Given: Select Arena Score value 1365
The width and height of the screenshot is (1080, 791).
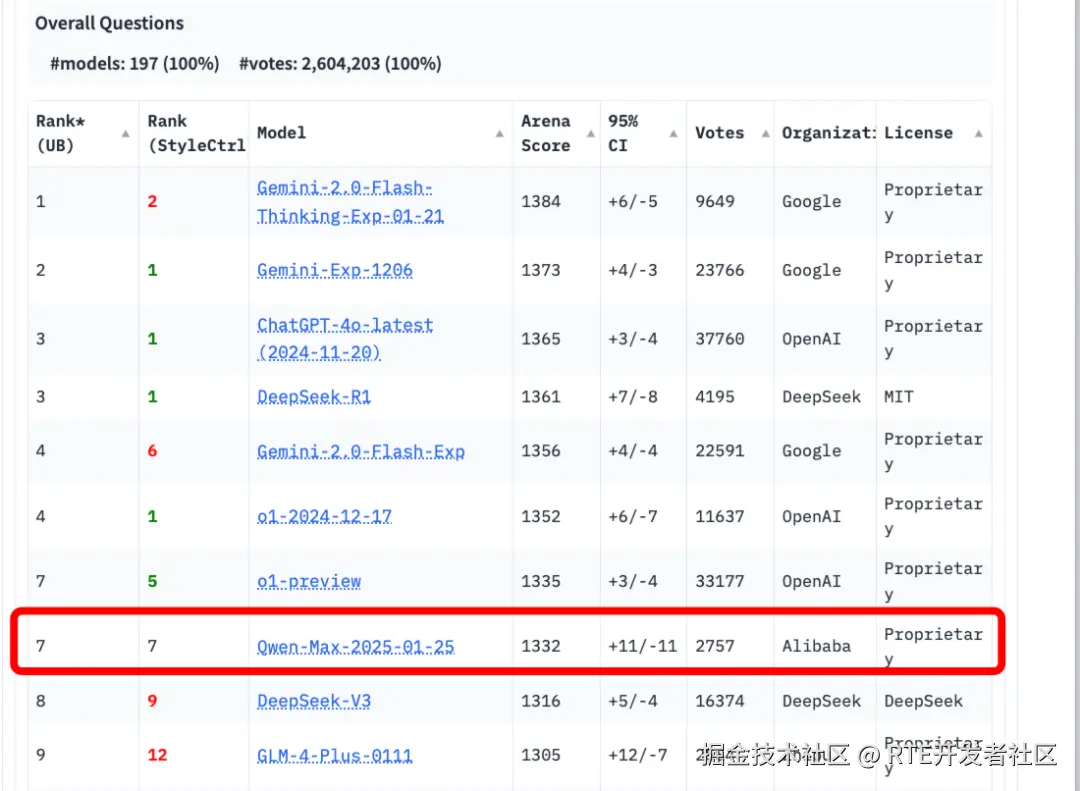Looking at the screenshot, I should click(x=541, y=339).
